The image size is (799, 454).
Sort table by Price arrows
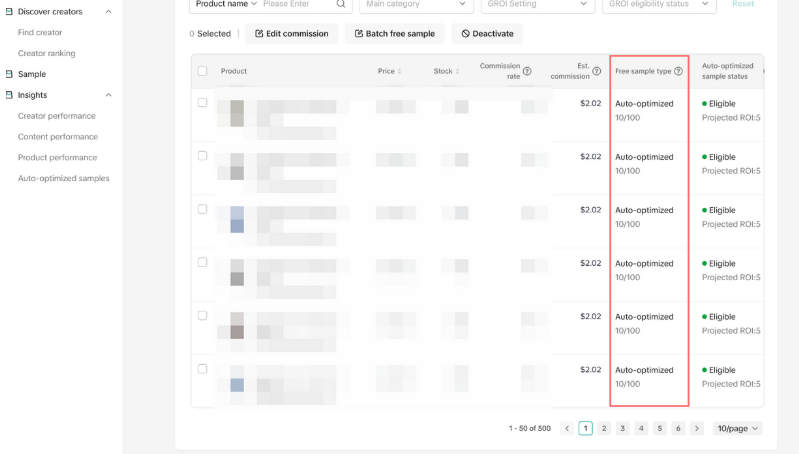tap(400, 71)
